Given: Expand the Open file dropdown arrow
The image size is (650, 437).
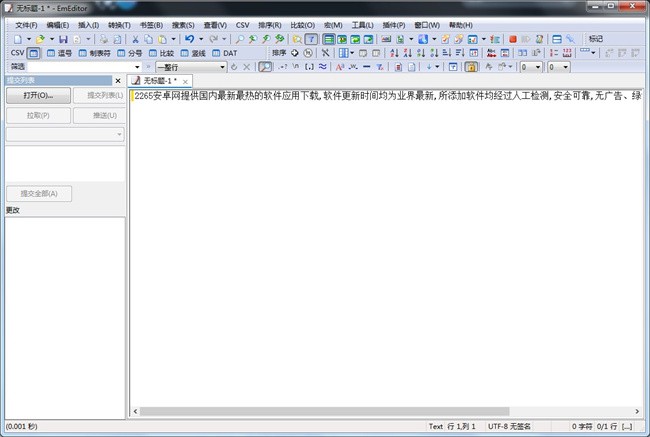Looking at the screenshot, I should coord(52,39).
